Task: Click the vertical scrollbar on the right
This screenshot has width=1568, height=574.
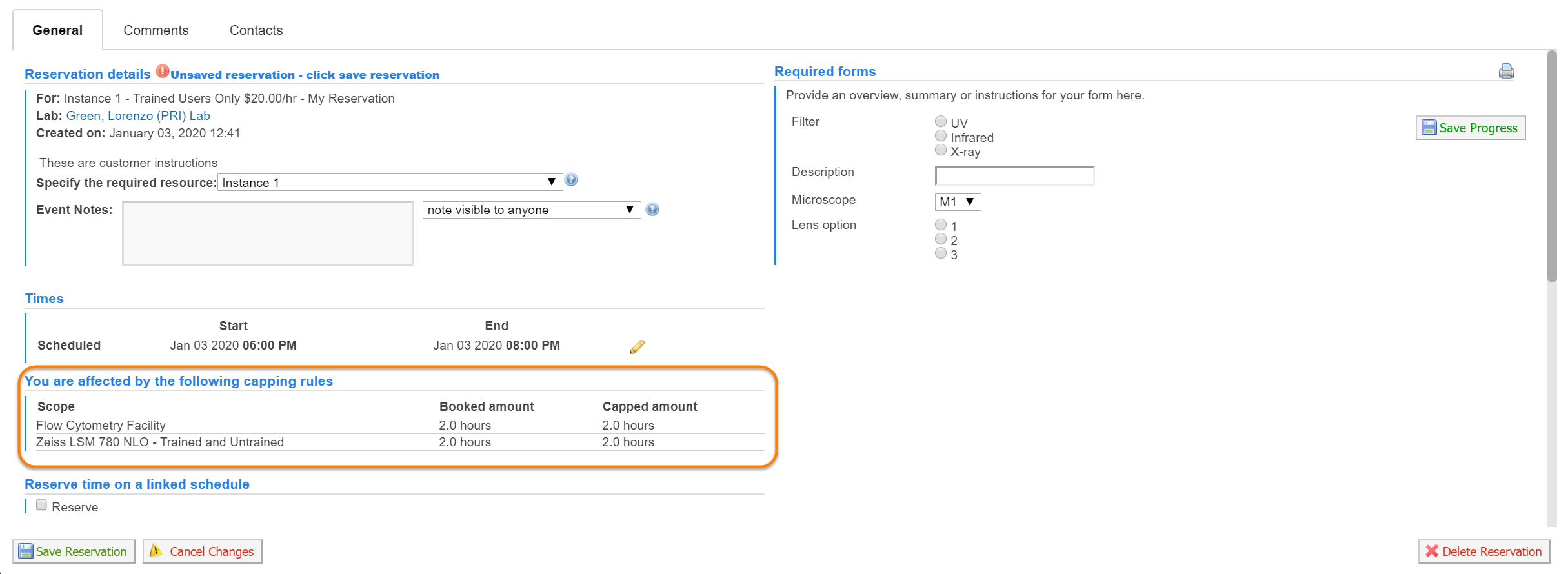Action: [1551, 168]
